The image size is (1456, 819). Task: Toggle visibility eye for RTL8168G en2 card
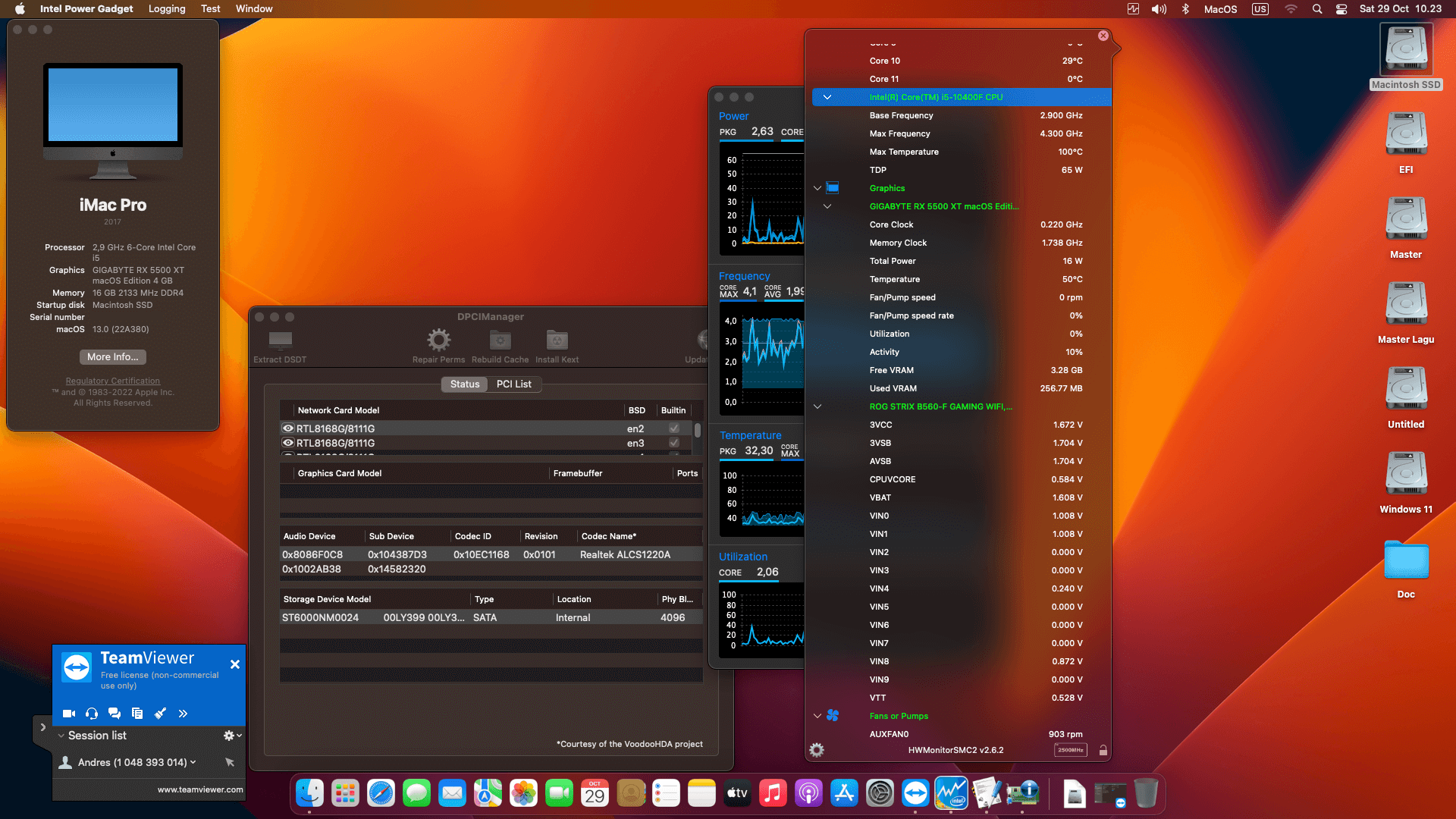288,428
